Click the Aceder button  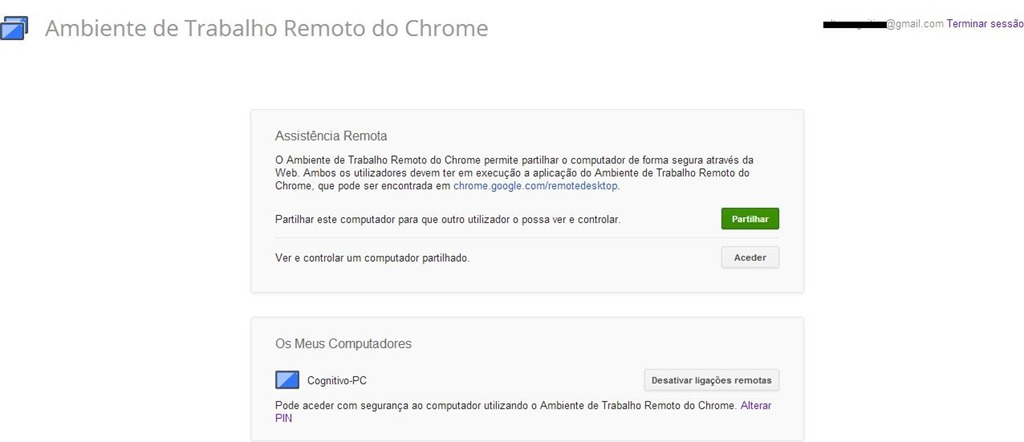click(x=750, y=257)
